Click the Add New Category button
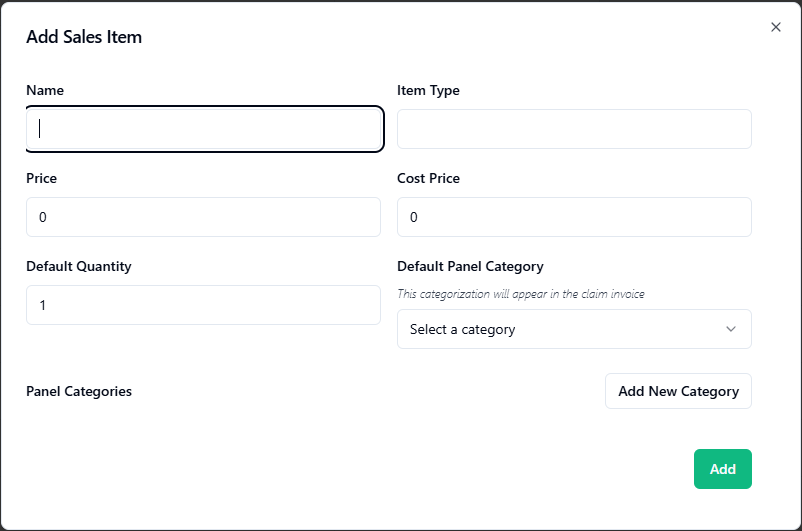 coord(678,391)
